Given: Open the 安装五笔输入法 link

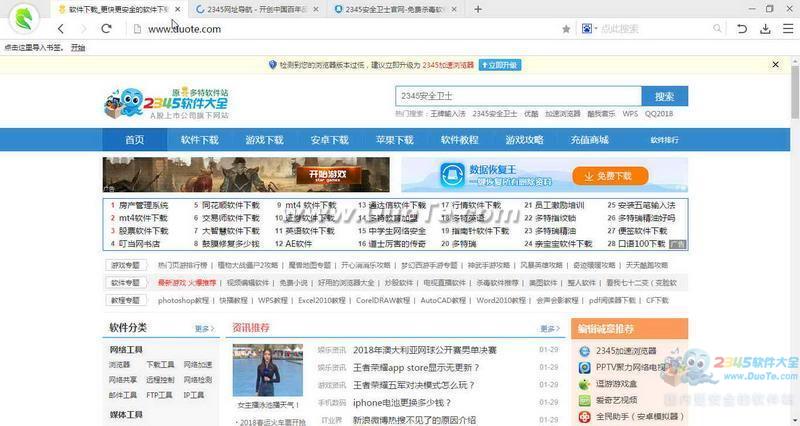Looking at the screenshot, I should tap(646, 205).
